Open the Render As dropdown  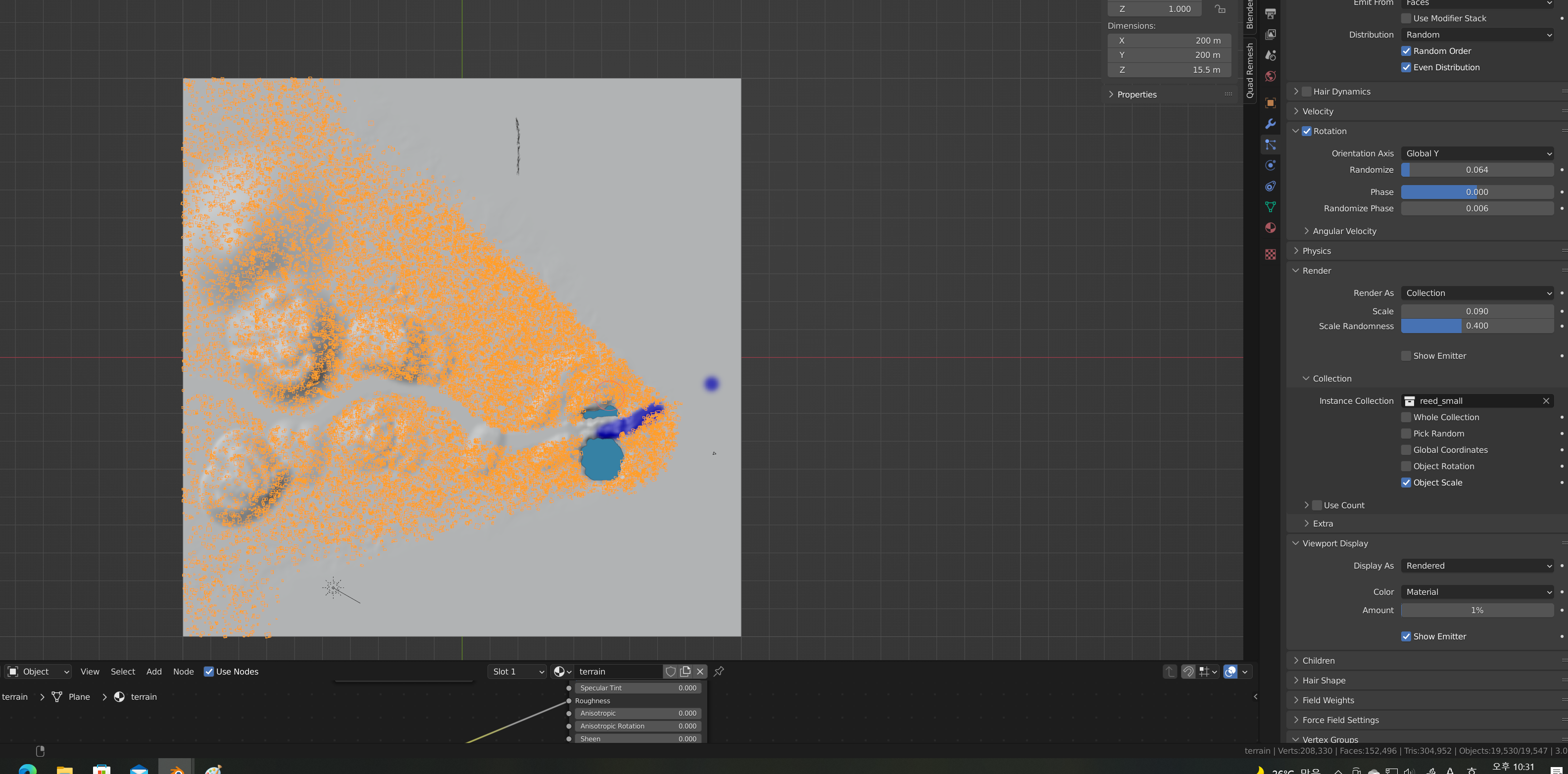click(1477, 292)
